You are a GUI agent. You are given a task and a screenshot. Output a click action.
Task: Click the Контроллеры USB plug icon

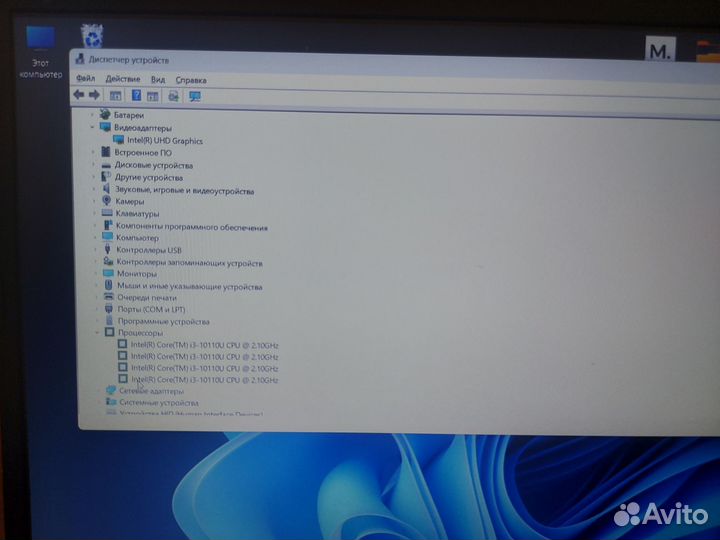[107, 249]
